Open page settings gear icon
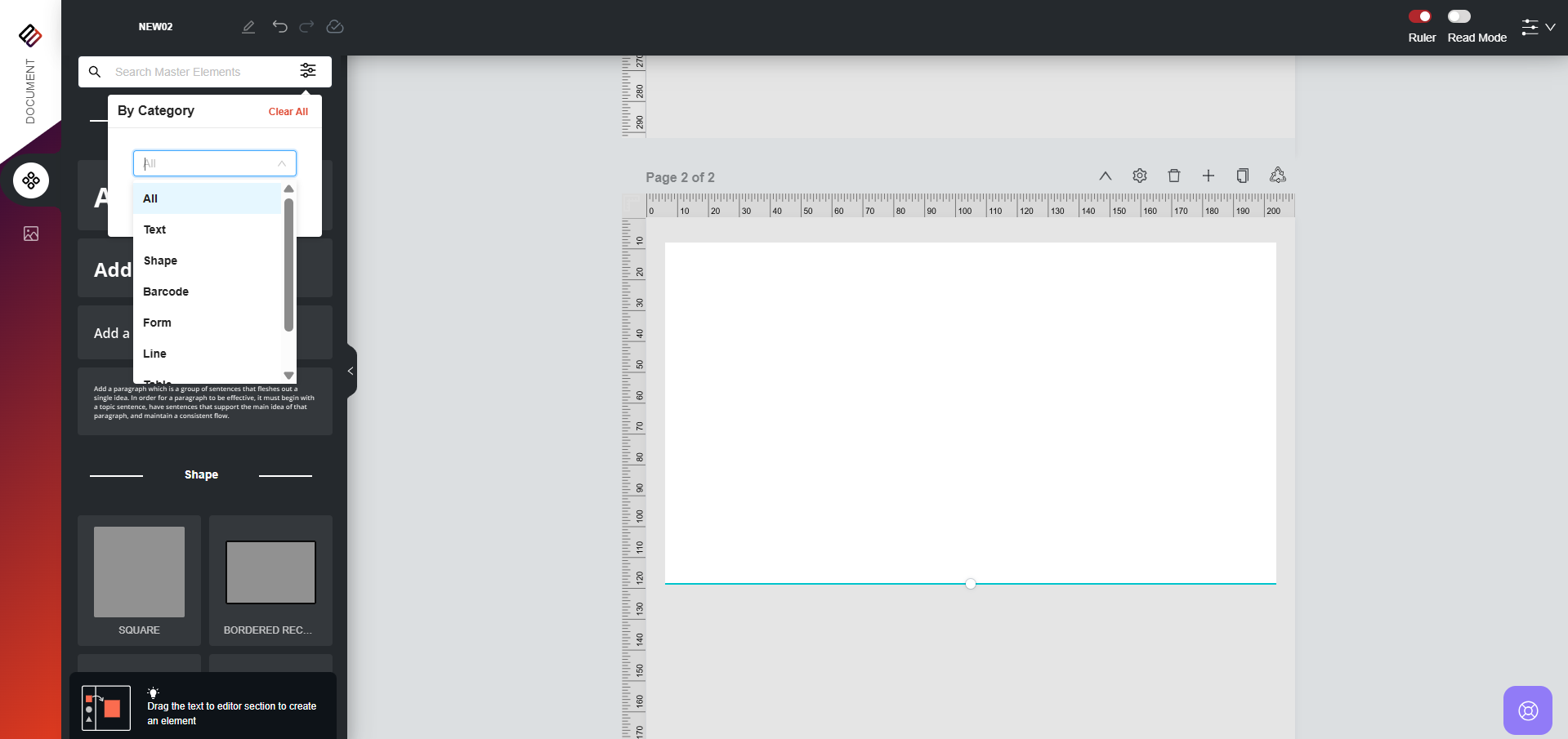 pyautogui.click(x=1140, y=176)
